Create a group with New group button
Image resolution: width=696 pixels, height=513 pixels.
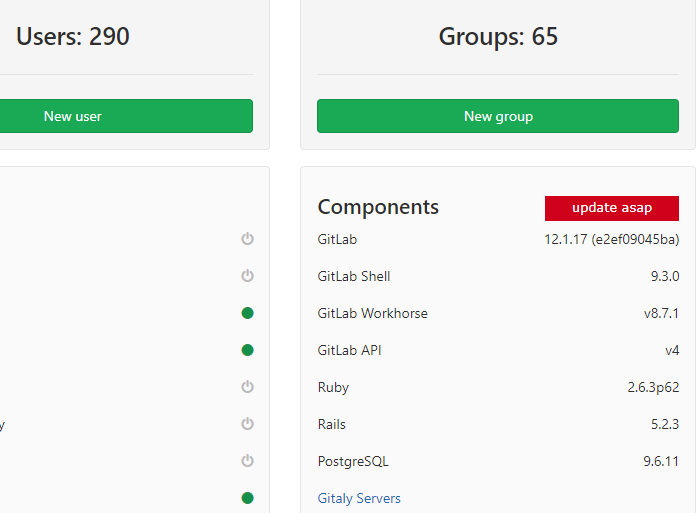[x=498, y=116]
